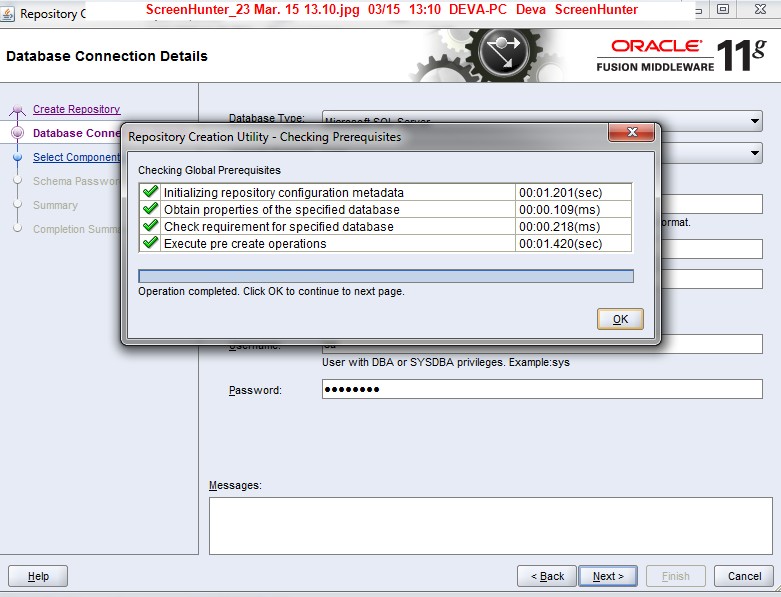Image resolution: width=781 pixels, height=597 pixels.
Task: Open the Select Components step link
Action: (76, 157)
